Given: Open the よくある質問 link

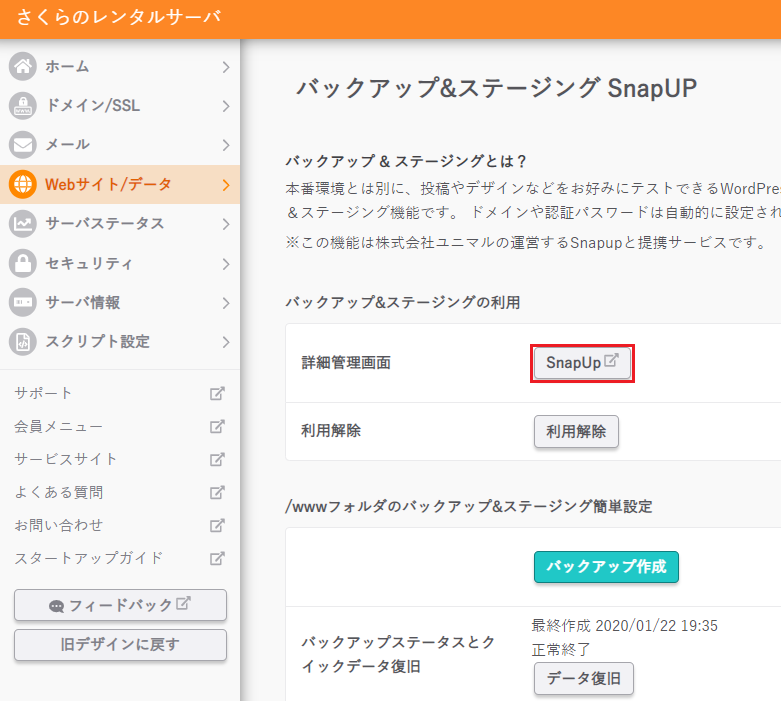Looking at the screenshot, I should coord(59,492).
